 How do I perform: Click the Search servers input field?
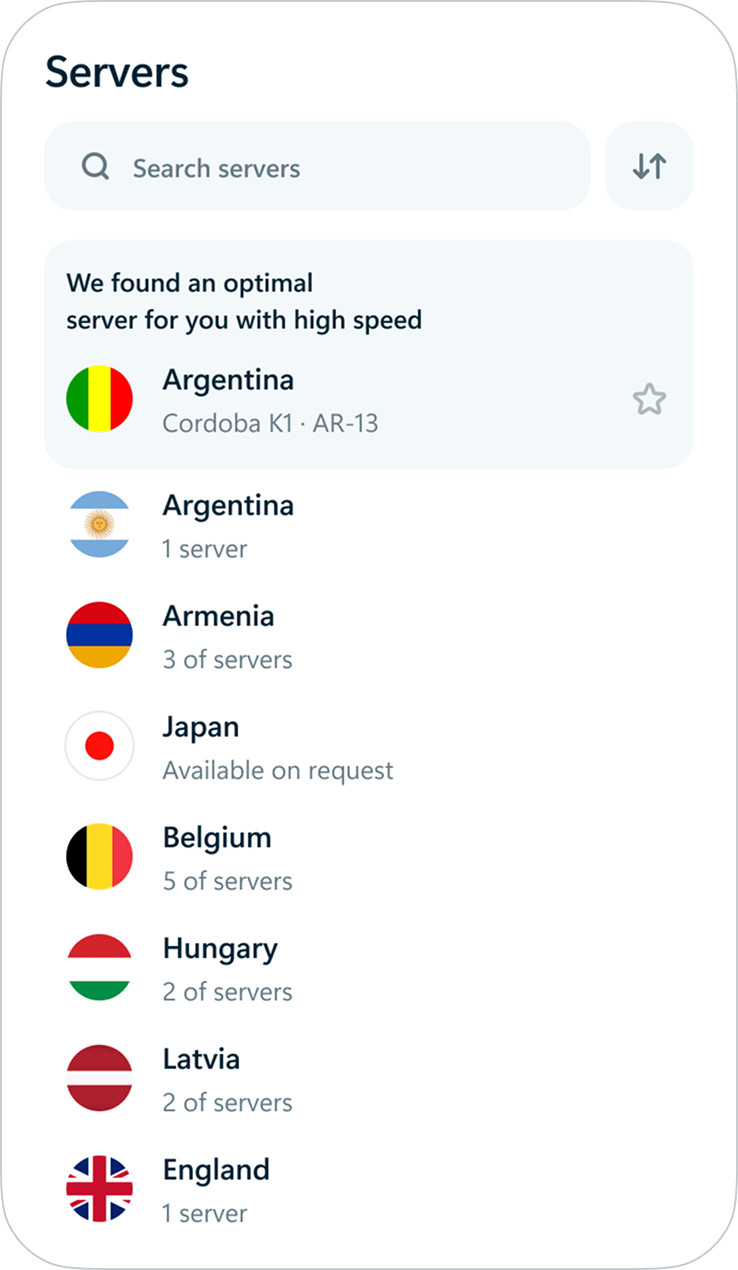click(300, 167)
